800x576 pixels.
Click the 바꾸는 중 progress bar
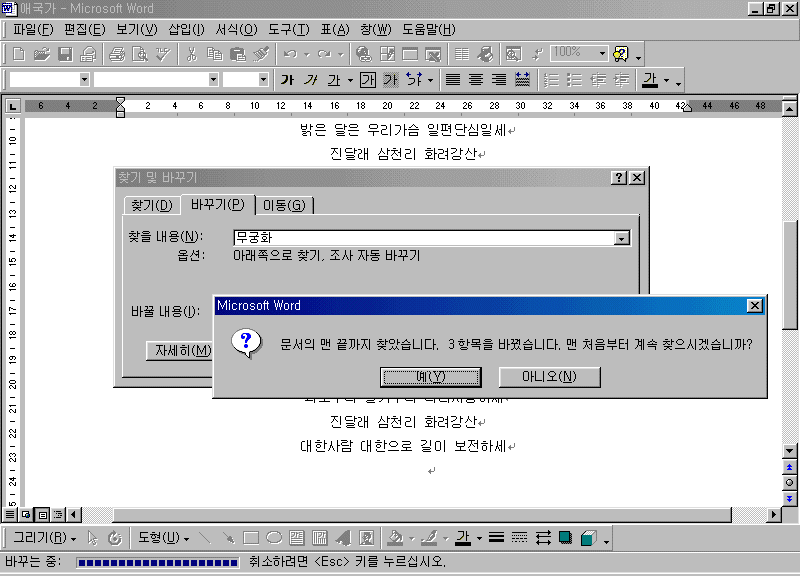point(158,563)
